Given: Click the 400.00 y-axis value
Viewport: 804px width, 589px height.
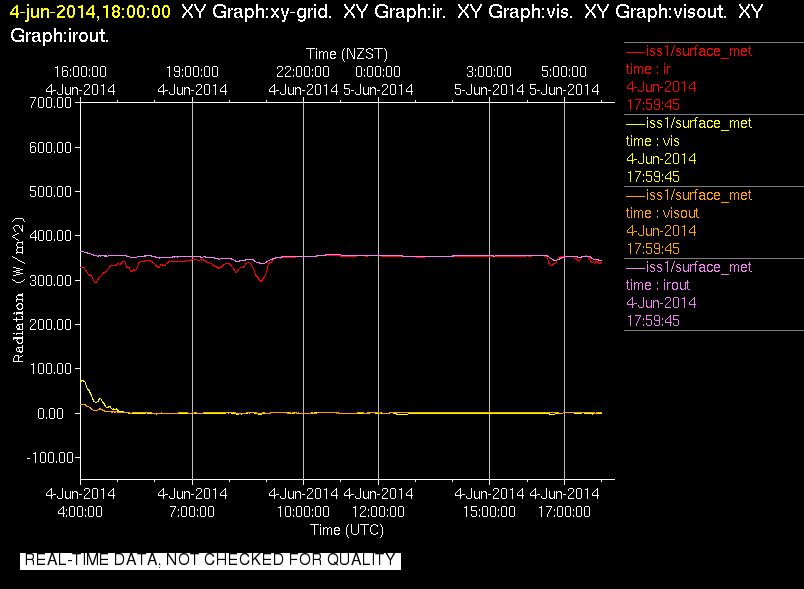Looking at the screenshot, I should pyautogui.click(x=50, y=236).
